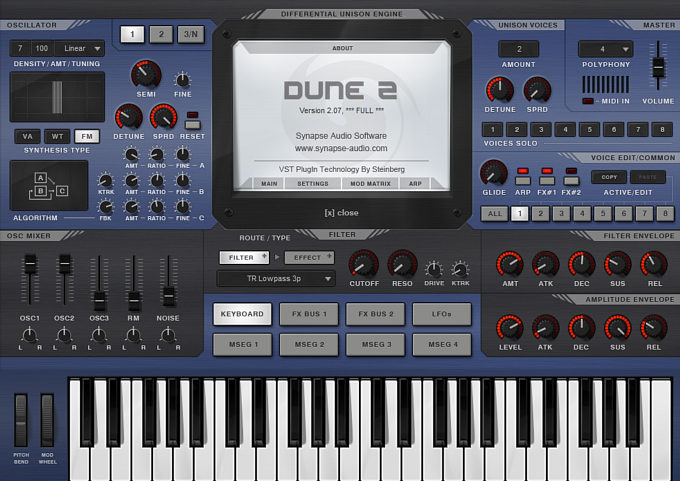Image resolution: width=680 pixels, height=481 pixels.
Task: Select the algorithm diagram display
Action: tap(54, 185)
